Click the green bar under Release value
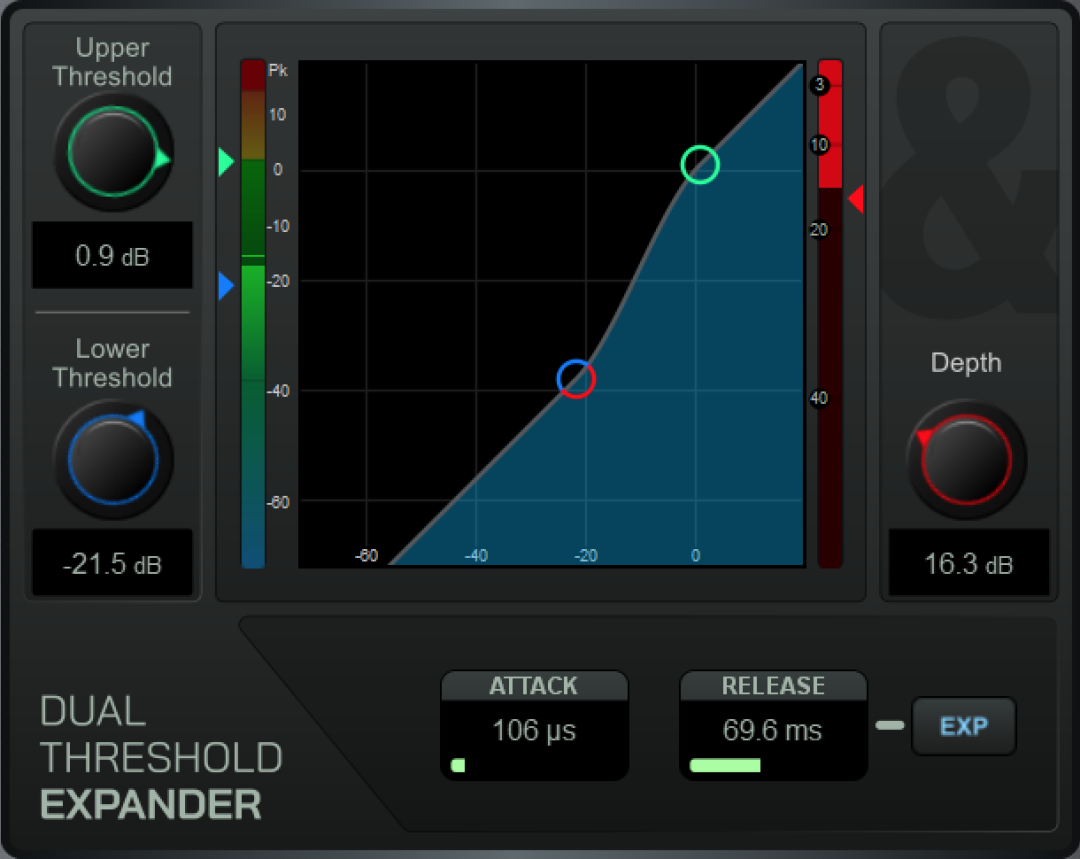 725,766
